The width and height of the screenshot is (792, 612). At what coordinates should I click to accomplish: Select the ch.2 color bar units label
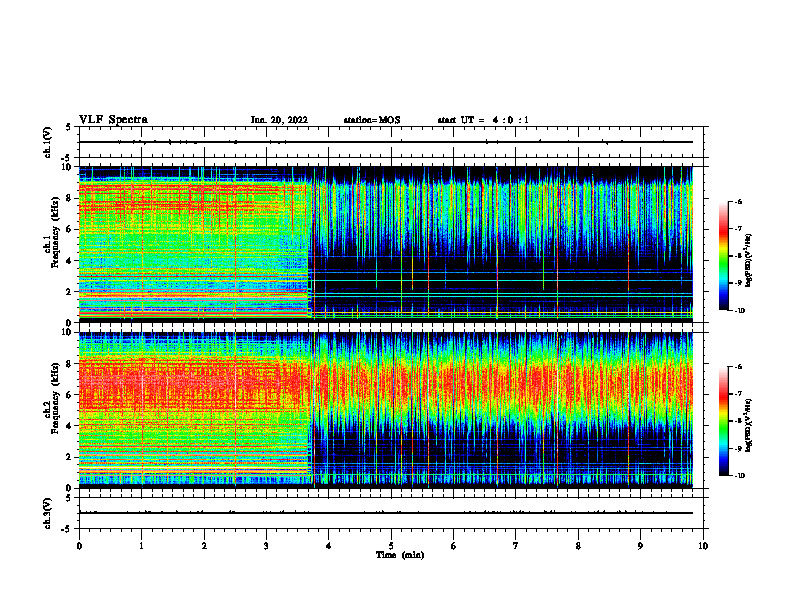tap(749, 426)
